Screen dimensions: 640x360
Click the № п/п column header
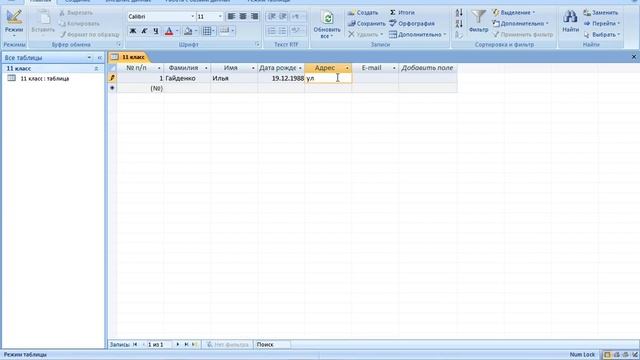click(x=140, y=68)
